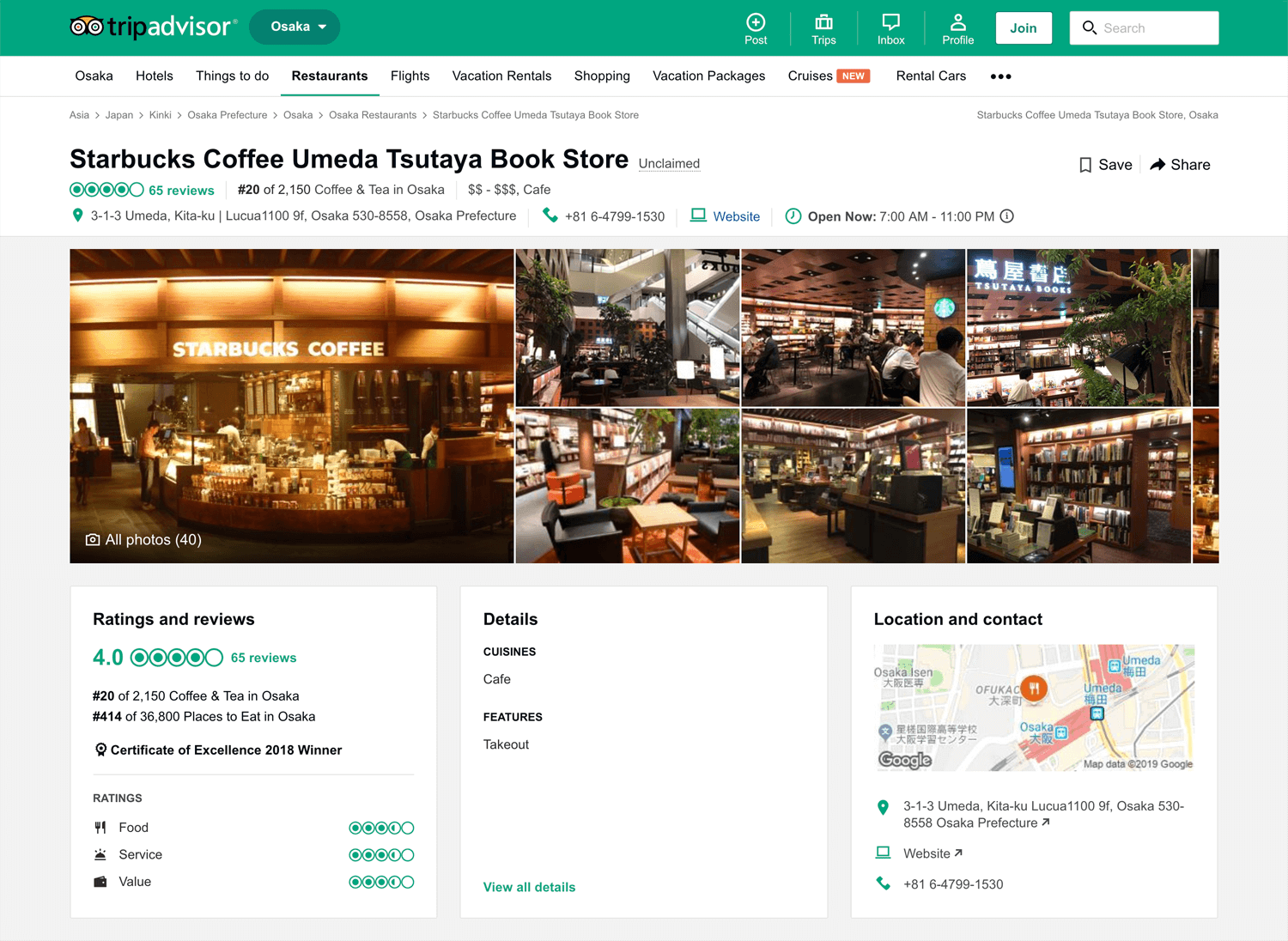Viewport: 1288px width, 941px height.
Task: Open the Rental Cars tab
Action: pos(931,76)
